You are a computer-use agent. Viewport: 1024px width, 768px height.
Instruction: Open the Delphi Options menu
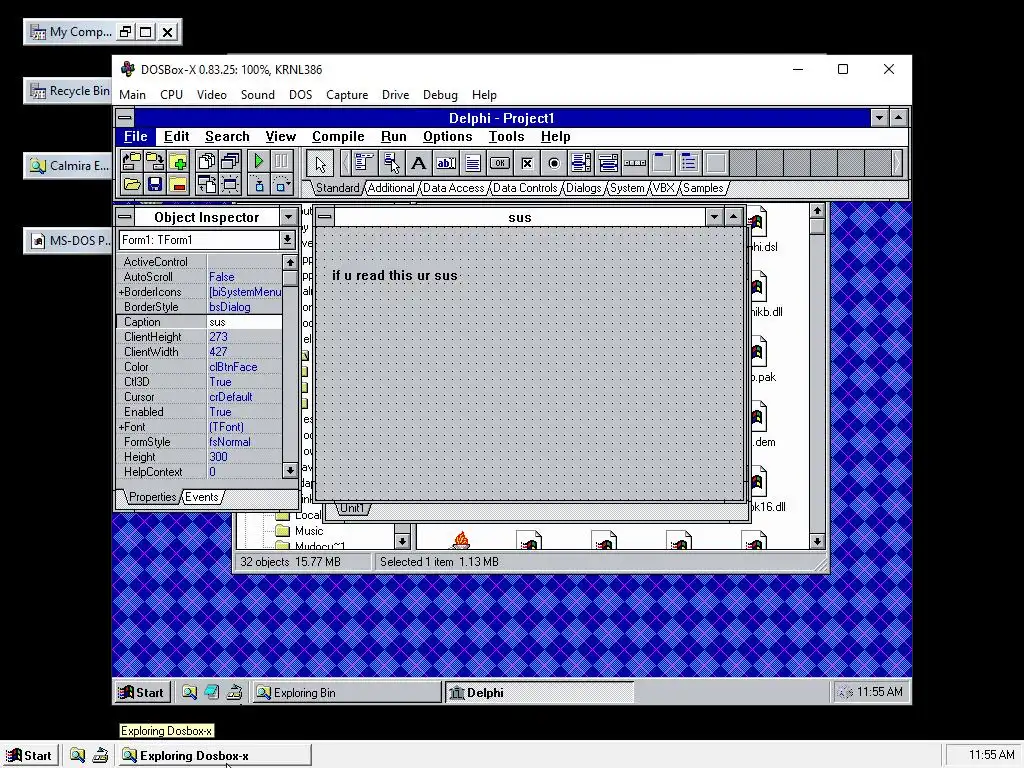[447, 136]
